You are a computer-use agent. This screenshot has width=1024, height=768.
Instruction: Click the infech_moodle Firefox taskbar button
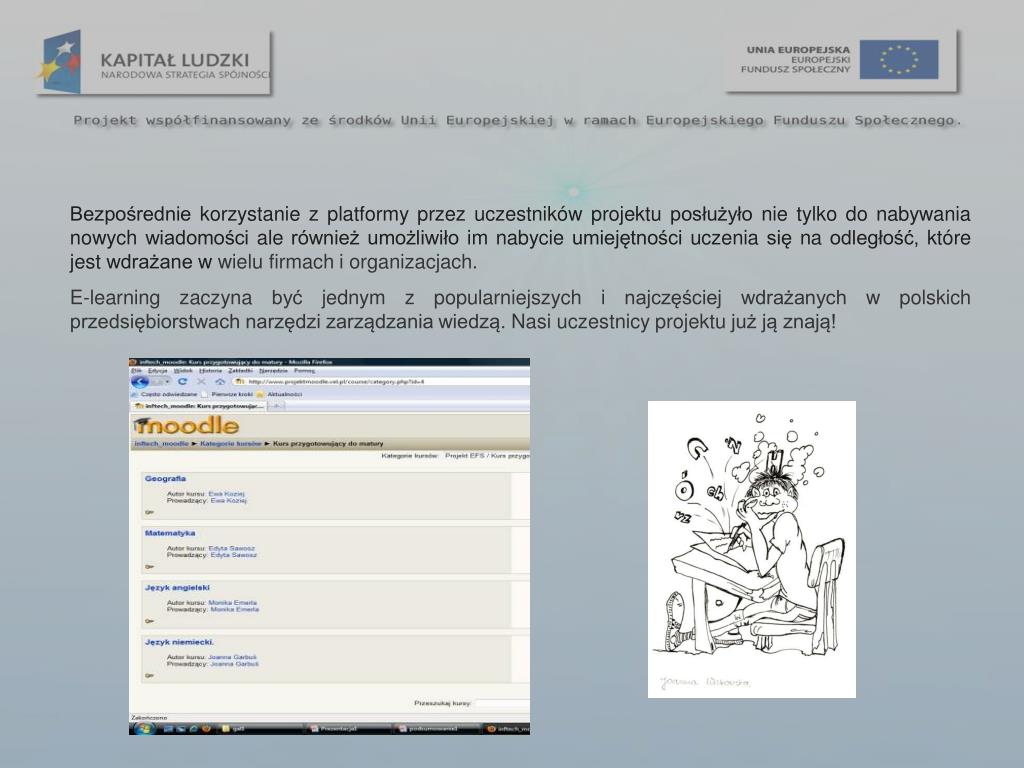point(507,729)
